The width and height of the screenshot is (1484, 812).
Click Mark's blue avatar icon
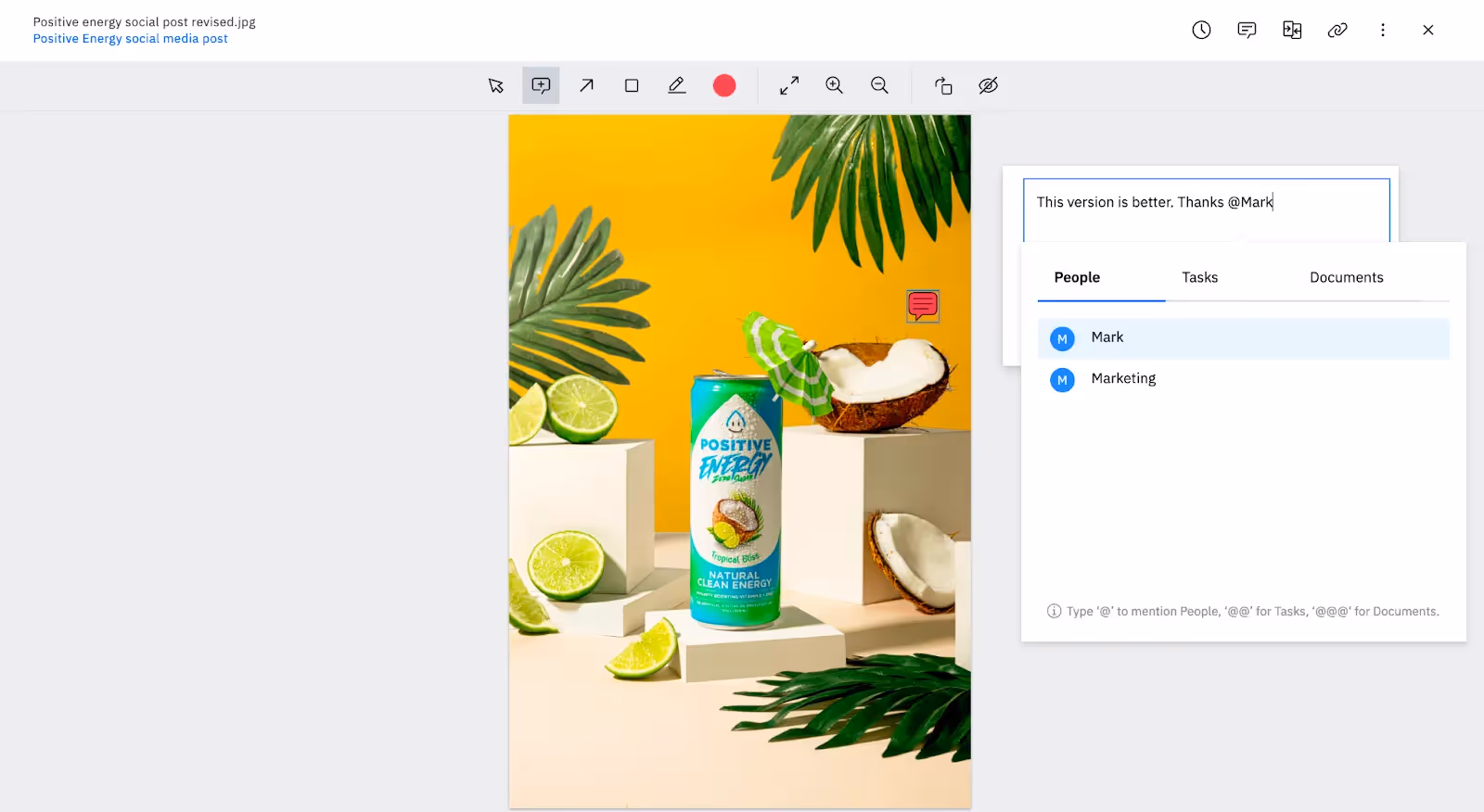pyautogui.click(x=1062, y=338)
